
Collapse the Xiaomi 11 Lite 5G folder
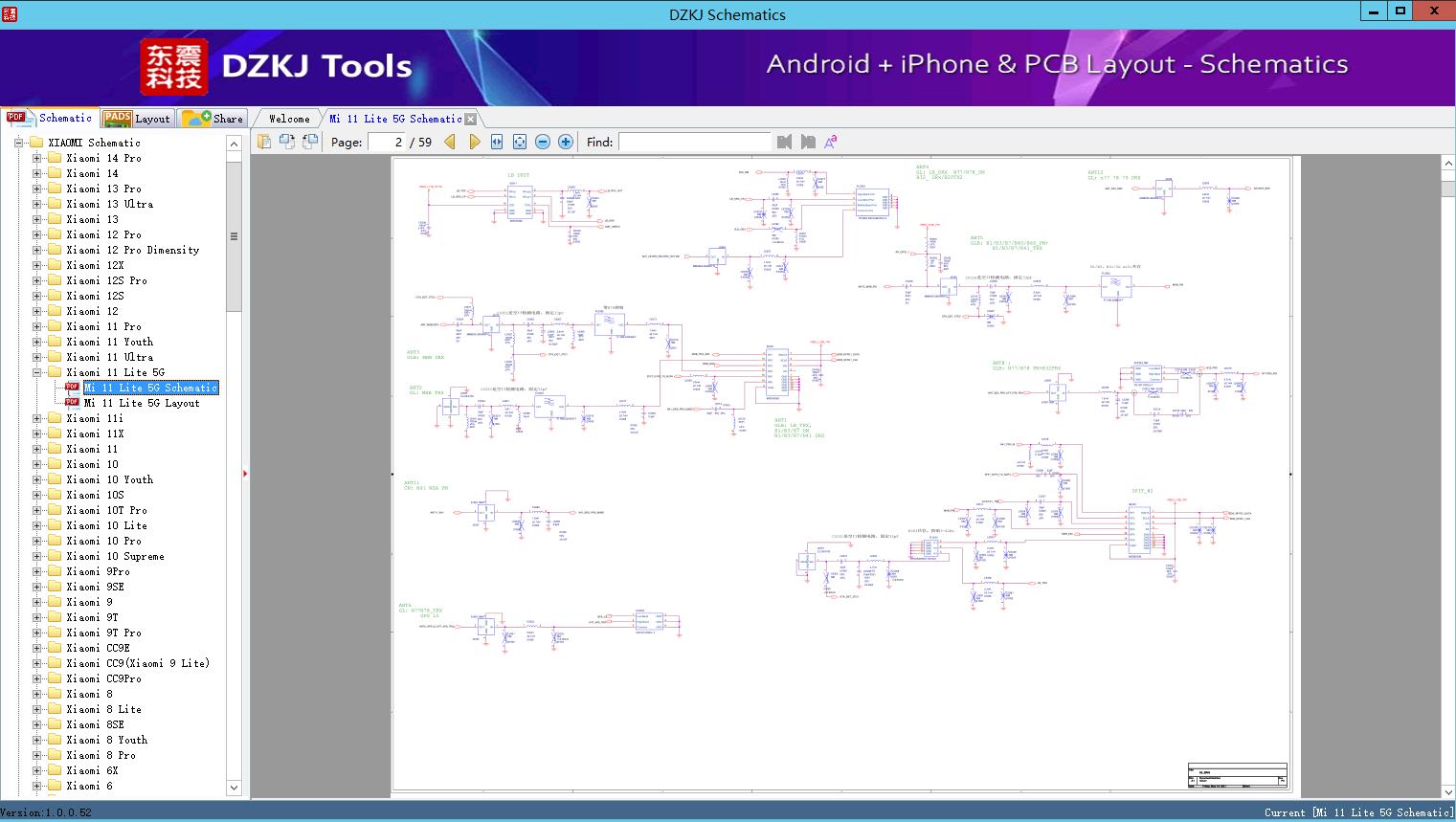click(36, 372)
